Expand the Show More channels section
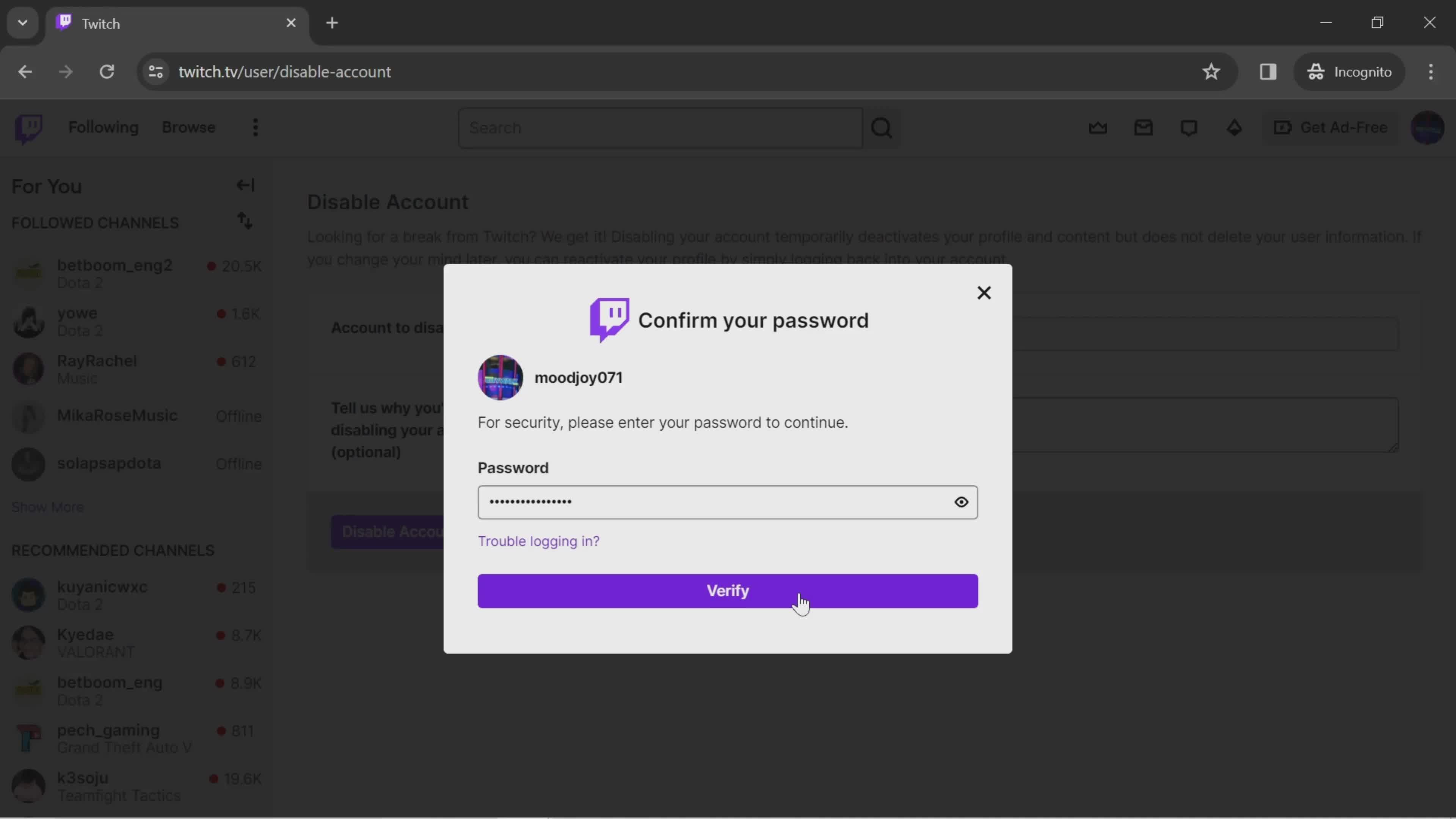Viewport: 1456px width, 819px height. pos(47,507)
